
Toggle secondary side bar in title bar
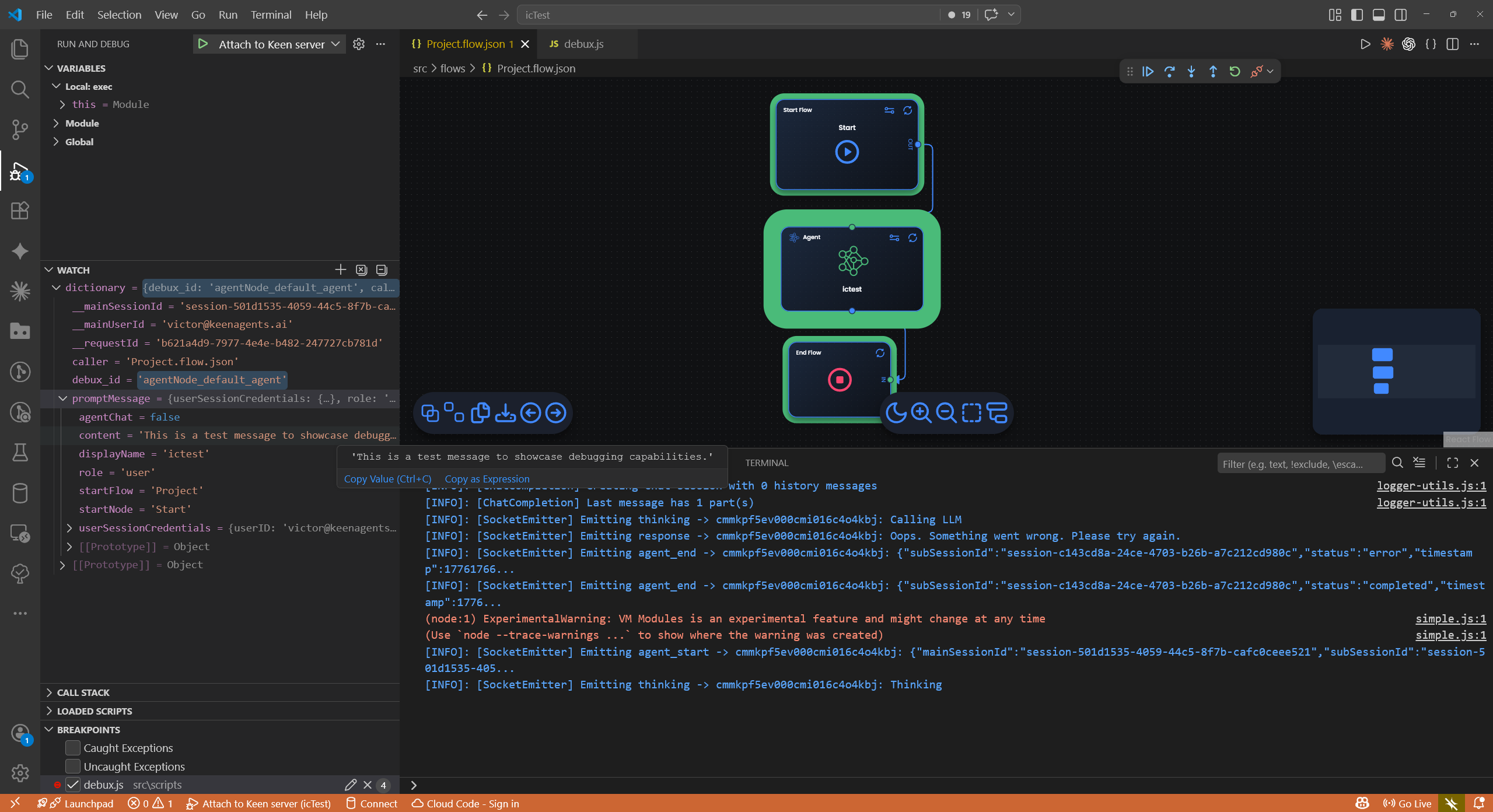point(1400,15)
